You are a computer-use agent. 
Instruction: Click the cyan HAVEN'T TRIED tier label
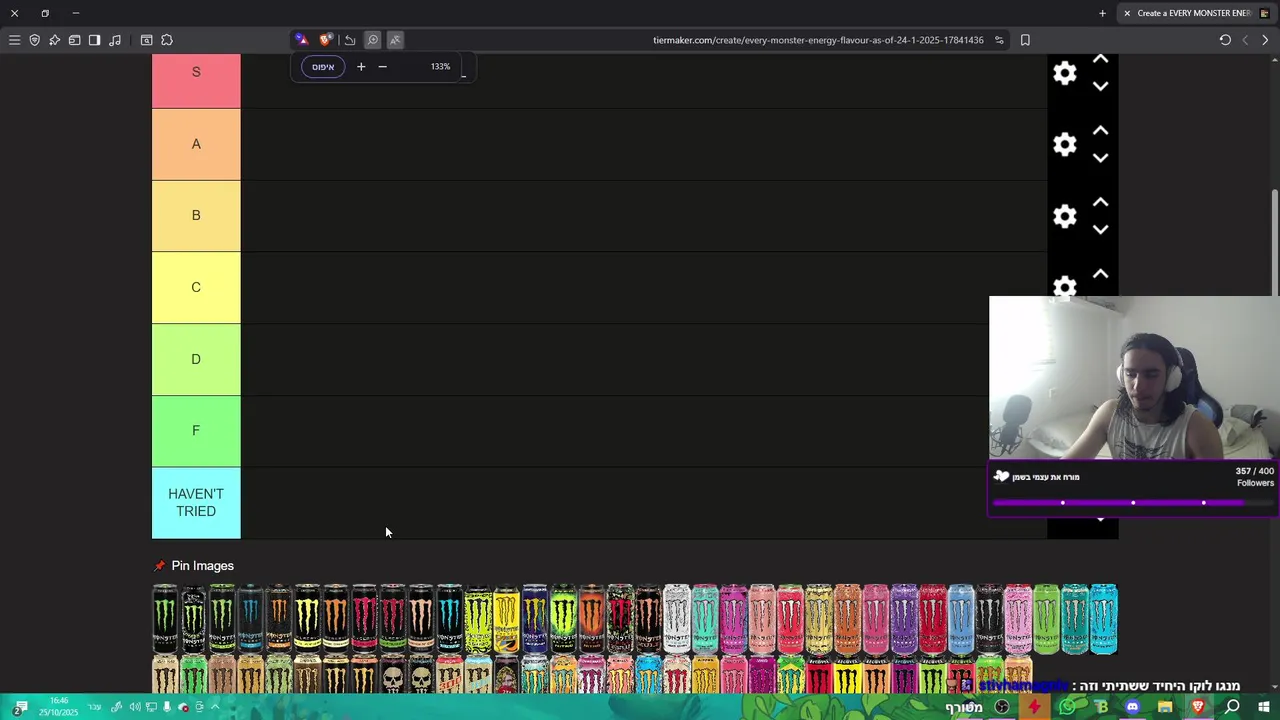[196, 503]
